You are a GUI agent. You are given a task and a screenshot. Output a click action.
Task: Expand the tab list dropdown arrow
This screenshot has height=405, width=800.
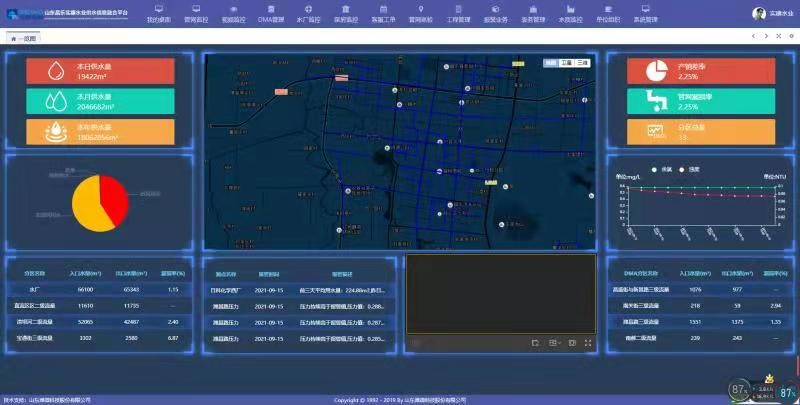point(790,37)
